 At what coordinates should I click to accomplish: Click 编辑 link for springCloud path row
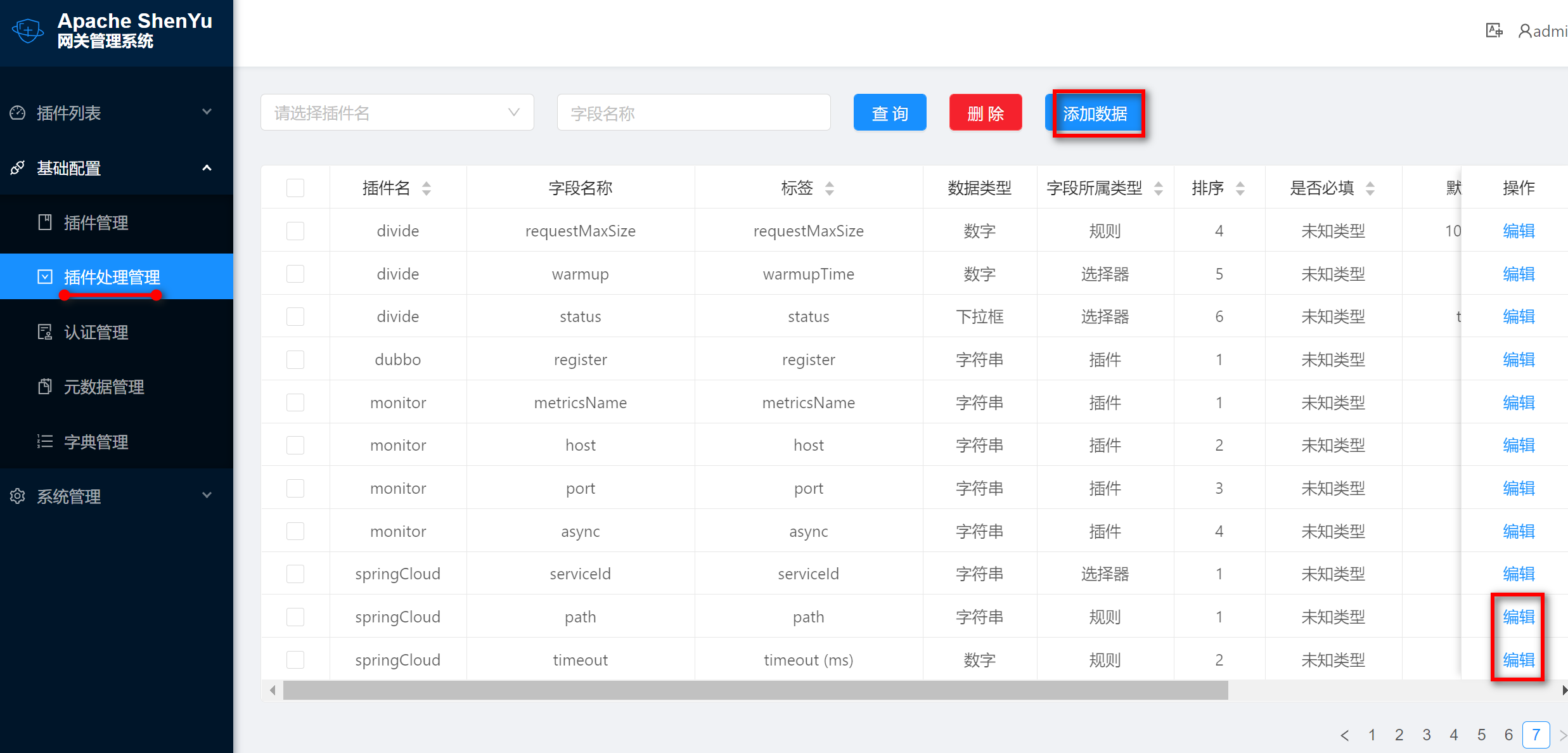(1519, 617)
